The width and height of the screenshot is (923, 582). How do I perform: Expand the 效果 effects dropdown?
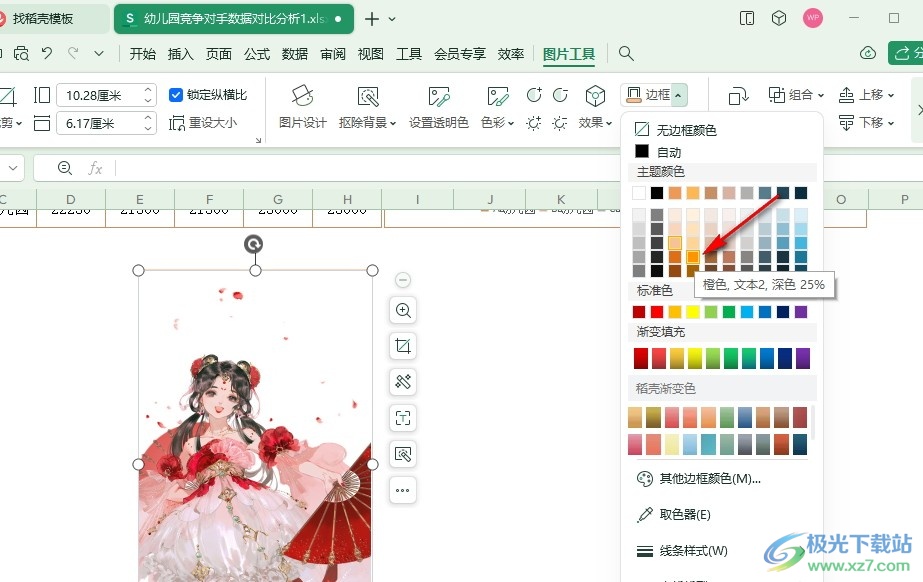[x=609, y=123]
